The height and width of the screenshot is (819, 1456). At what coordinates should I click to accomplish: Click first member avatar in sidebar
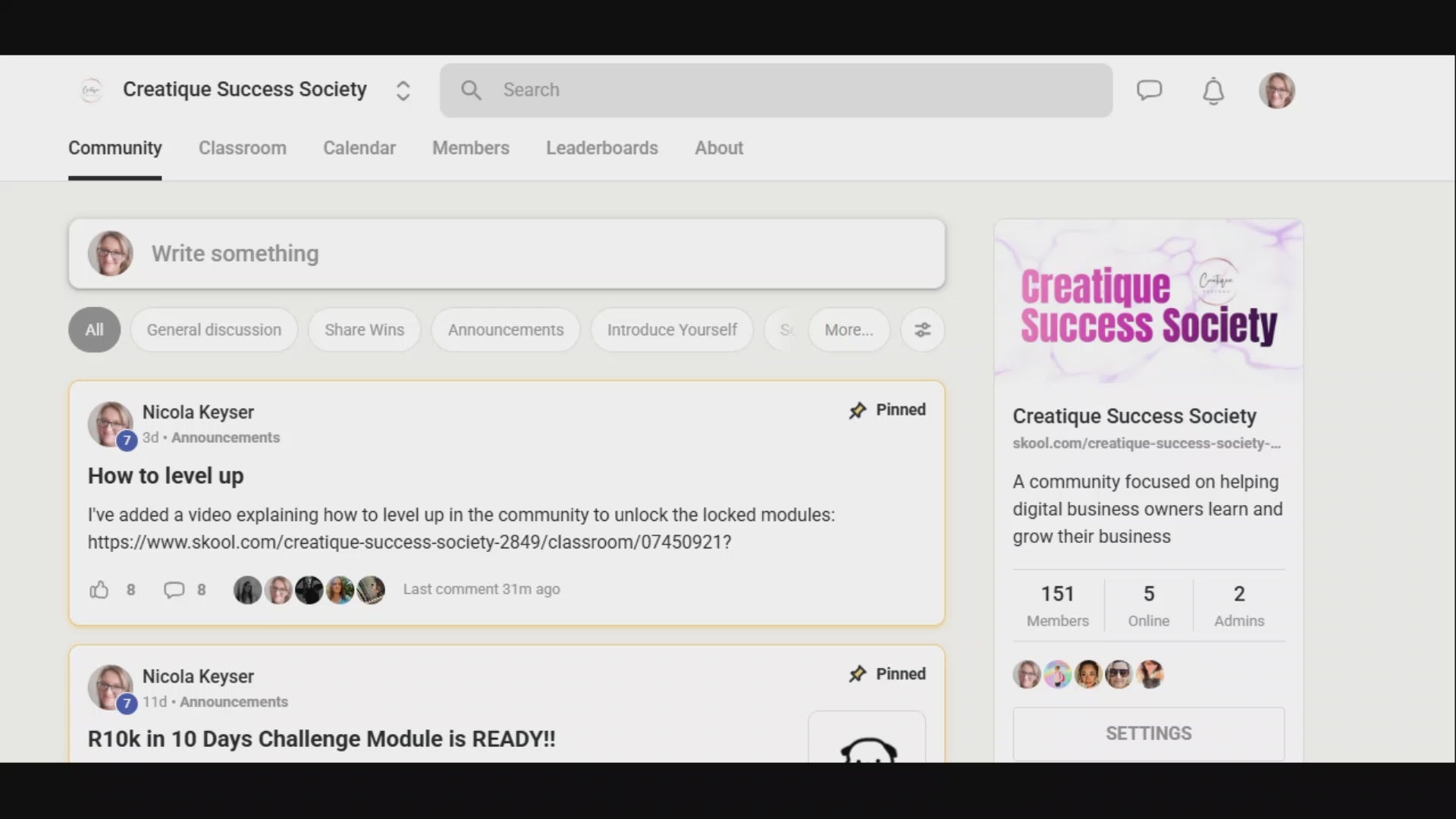[x=1027, y=674]
